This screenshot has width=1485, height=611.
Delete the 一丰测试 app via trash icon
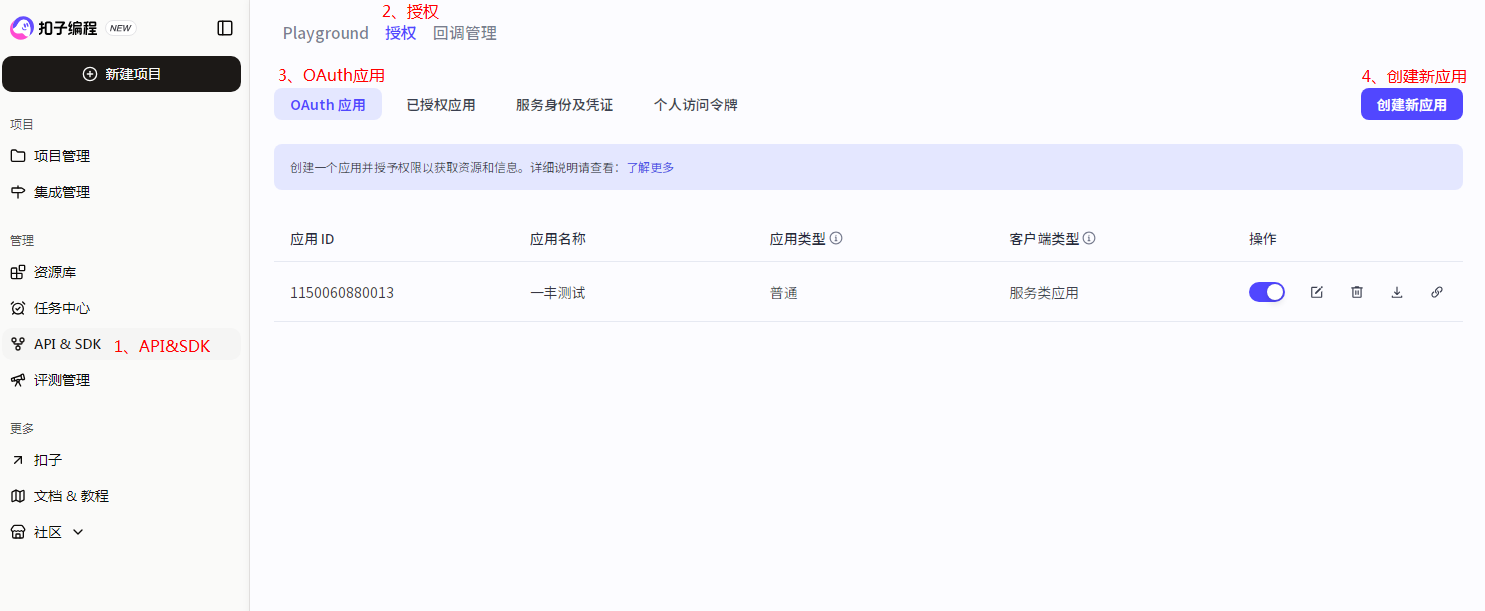click(1357, 292)
